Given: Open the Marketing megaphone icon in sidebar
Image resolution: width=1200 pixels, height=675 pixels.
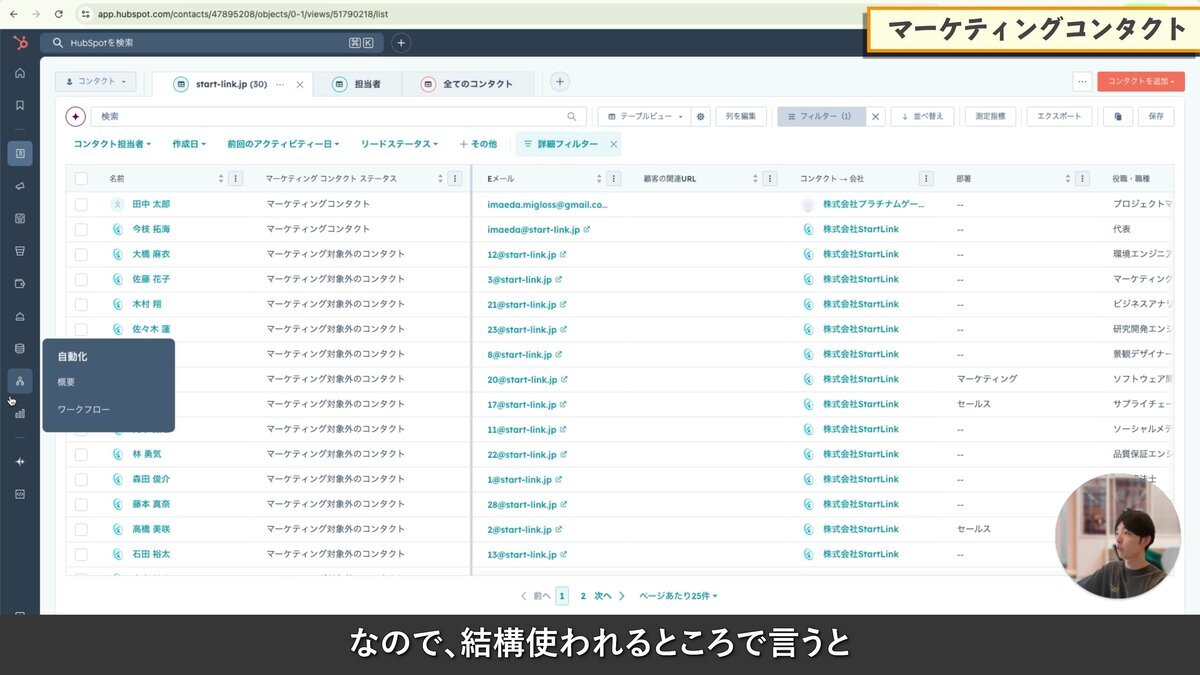Looking at the screenshot, I should (x=19, y=185).
